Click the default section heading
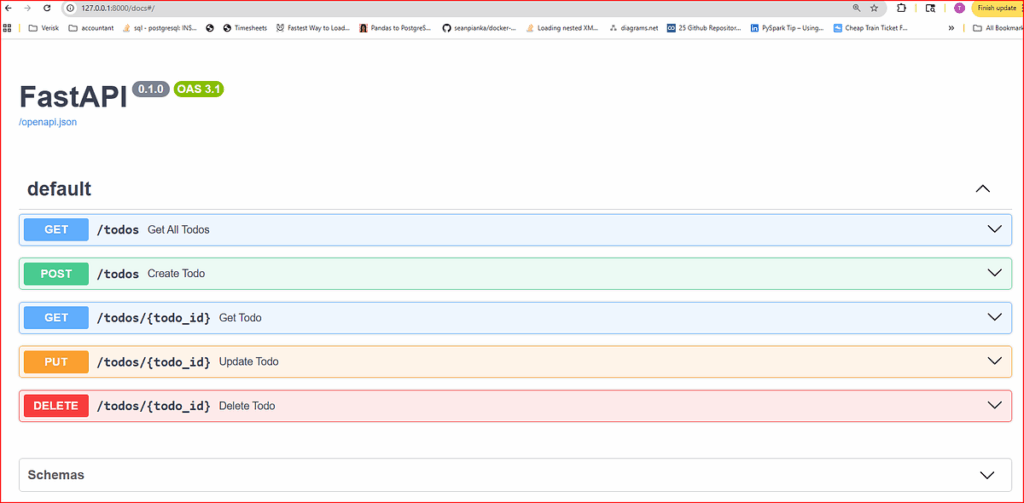The height and width of the screenshot is (503, 1024). (59, 189)
